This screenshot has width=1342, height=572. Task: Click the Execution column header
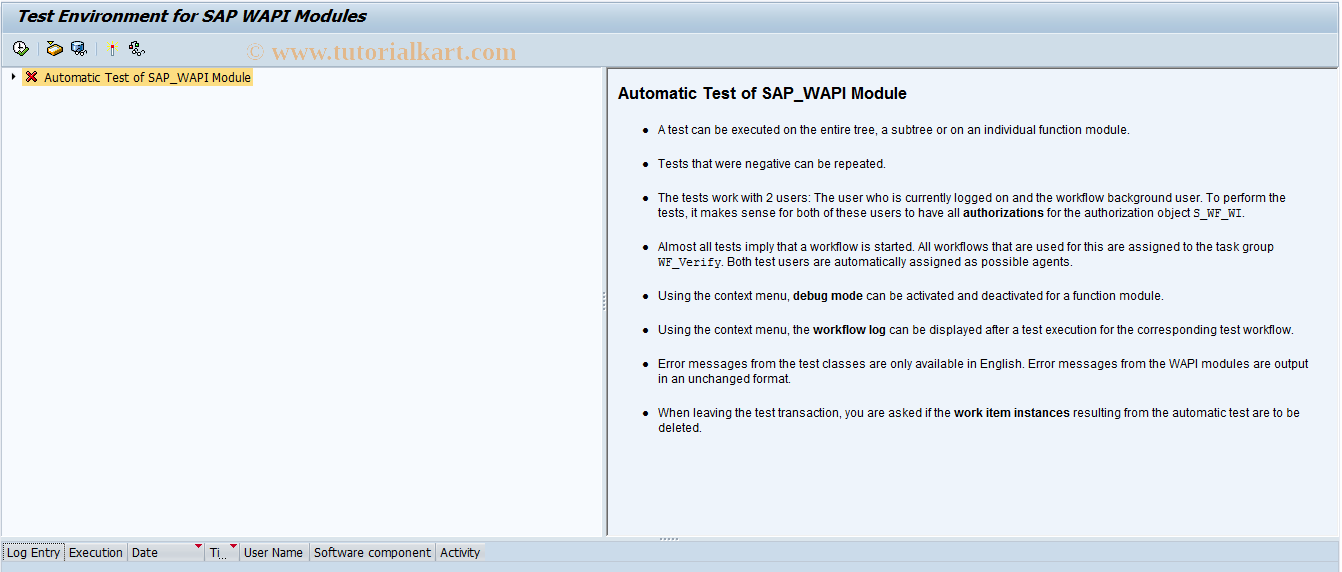pyautogui.click(x=96, y=552)
